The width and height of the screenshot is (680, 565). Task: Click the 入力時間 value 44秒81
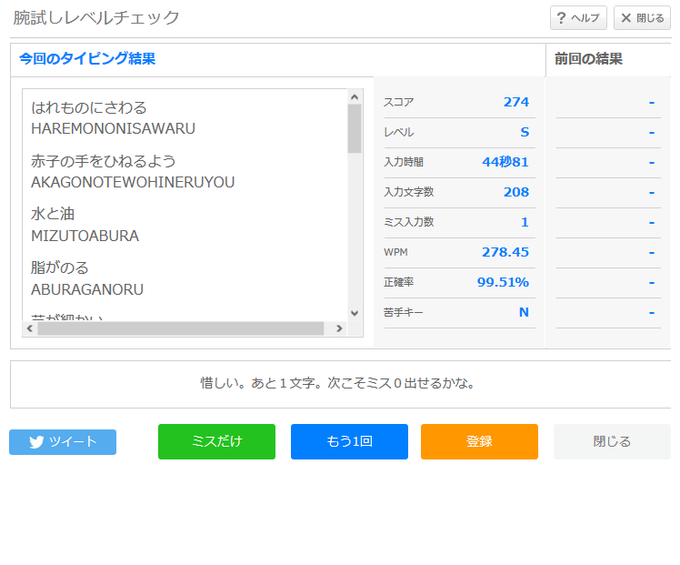(x=505, y=162)
